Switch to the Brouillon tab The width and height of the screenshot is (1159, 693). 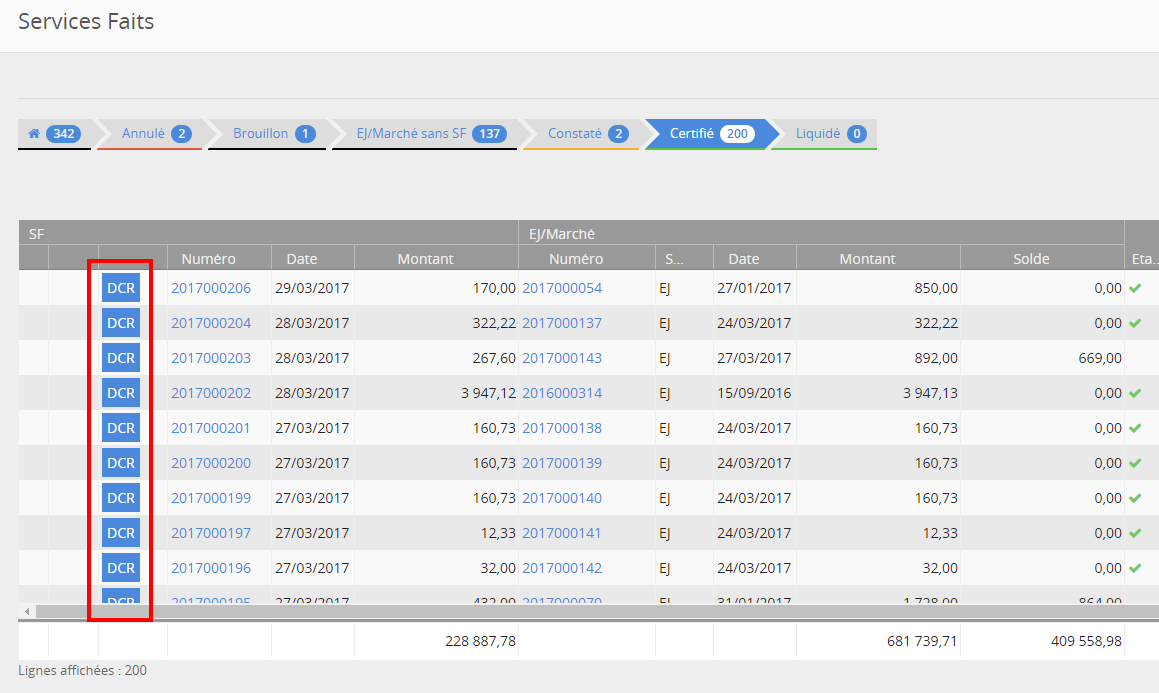pos(272,134)
